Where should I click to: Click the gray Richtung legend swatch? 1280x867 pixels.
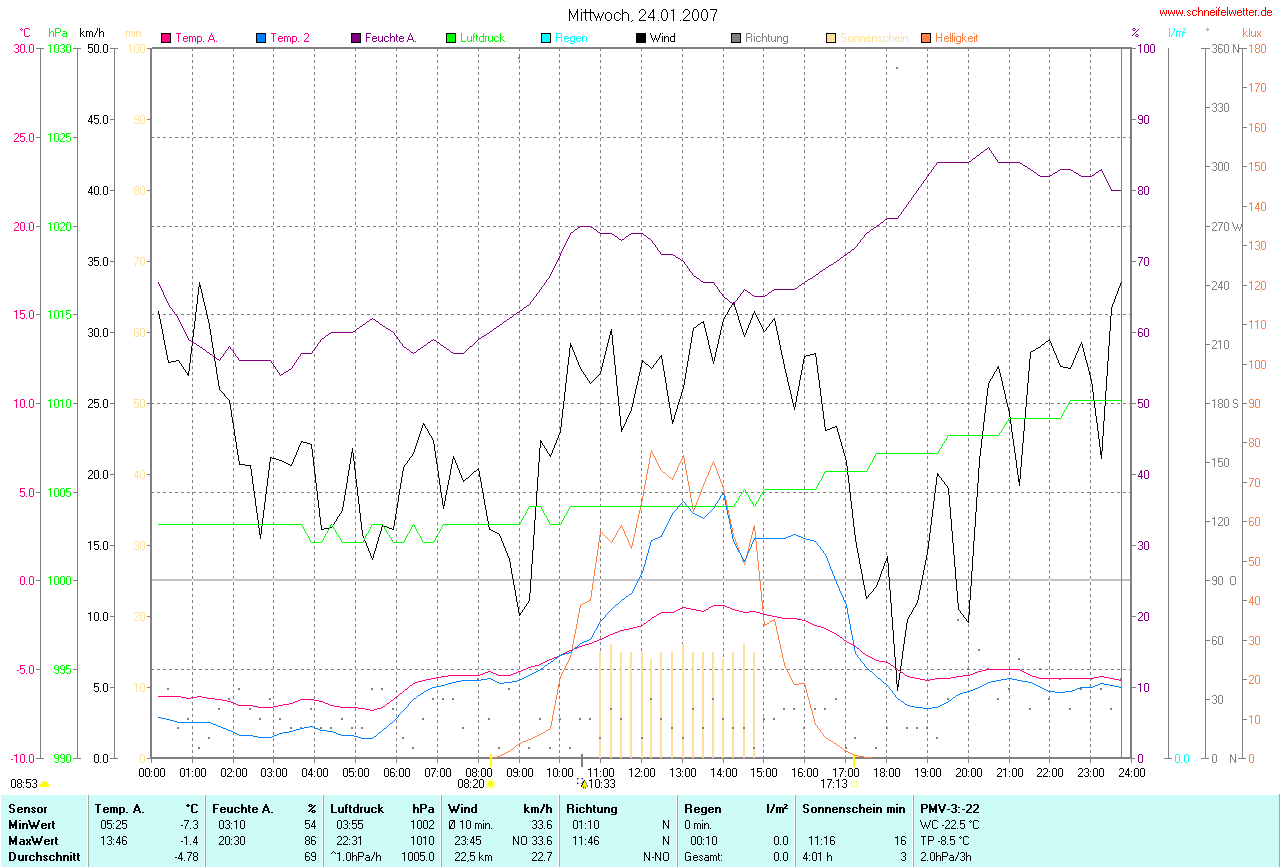[x=735, y=38]
